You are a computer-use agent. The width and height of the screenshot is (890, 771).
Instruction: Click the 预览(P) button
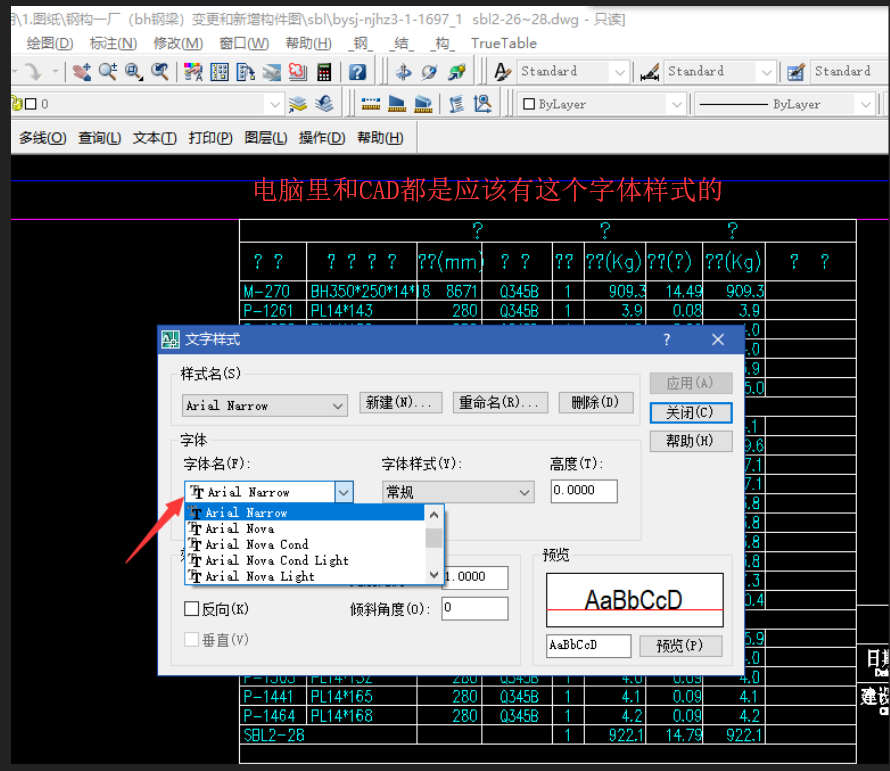[x=680, y=646]
